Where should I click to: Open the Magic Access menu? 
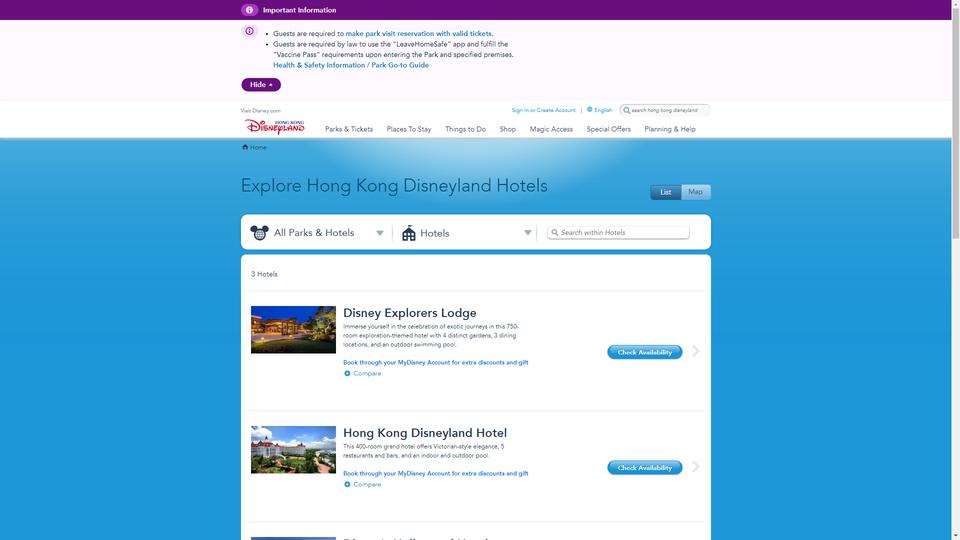click(551, 129)
